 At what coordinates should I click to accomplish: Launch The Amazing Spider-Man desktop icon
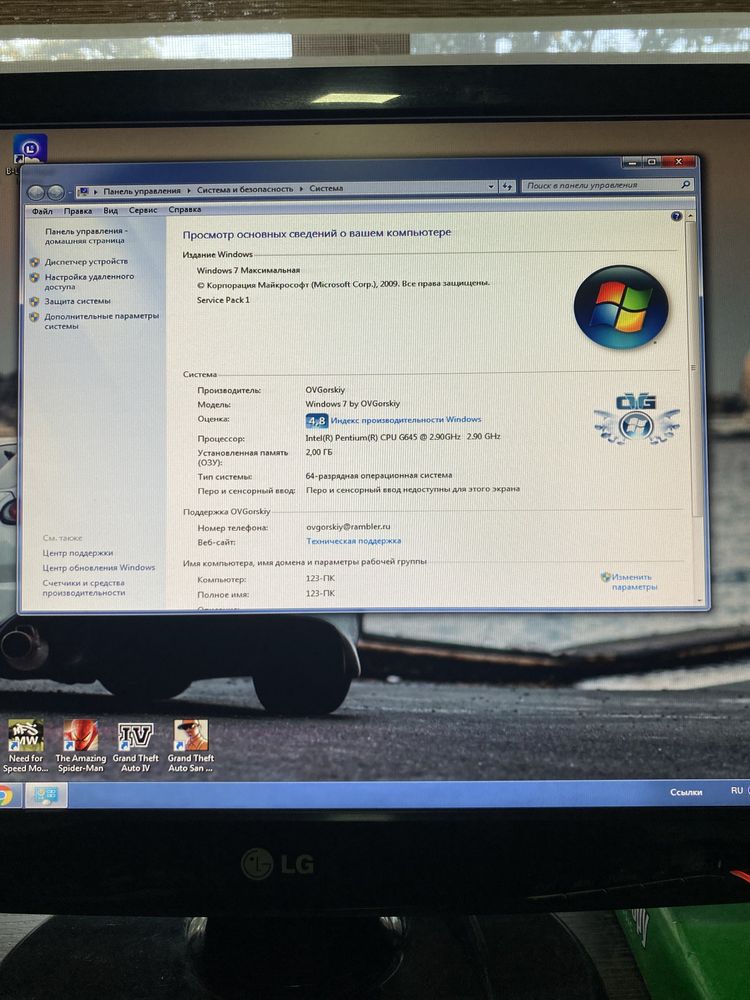(80, 746)
